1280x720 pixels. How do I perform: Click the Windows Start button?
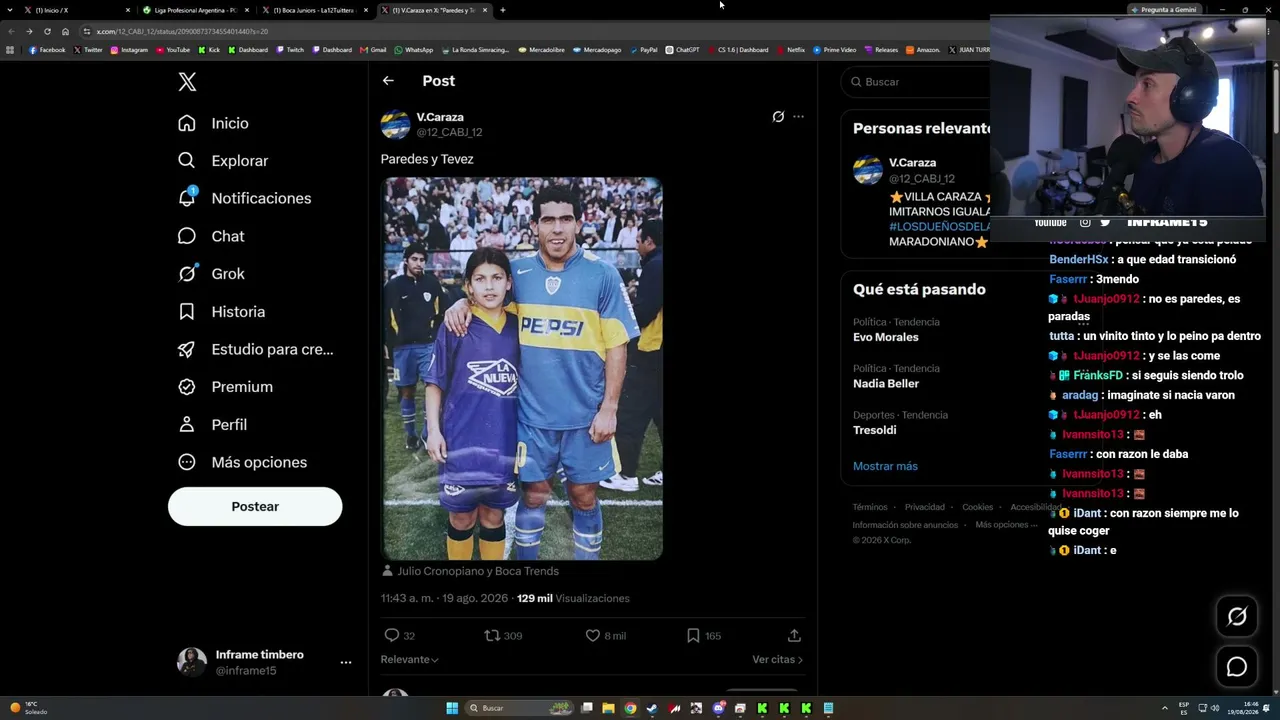click(x=452, y=708)
